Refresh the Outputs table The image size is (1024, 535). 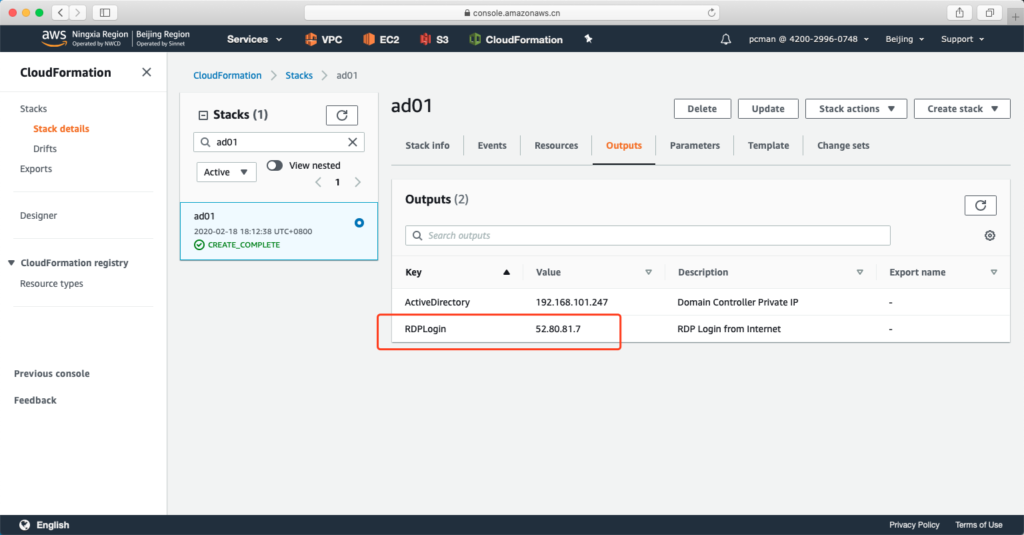(x=980, y=205)
